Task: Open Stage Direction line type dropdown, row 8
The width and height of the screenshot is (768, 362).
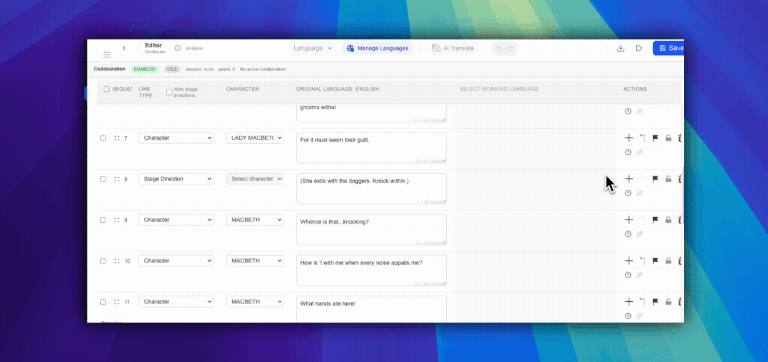Action: point(176,179)
